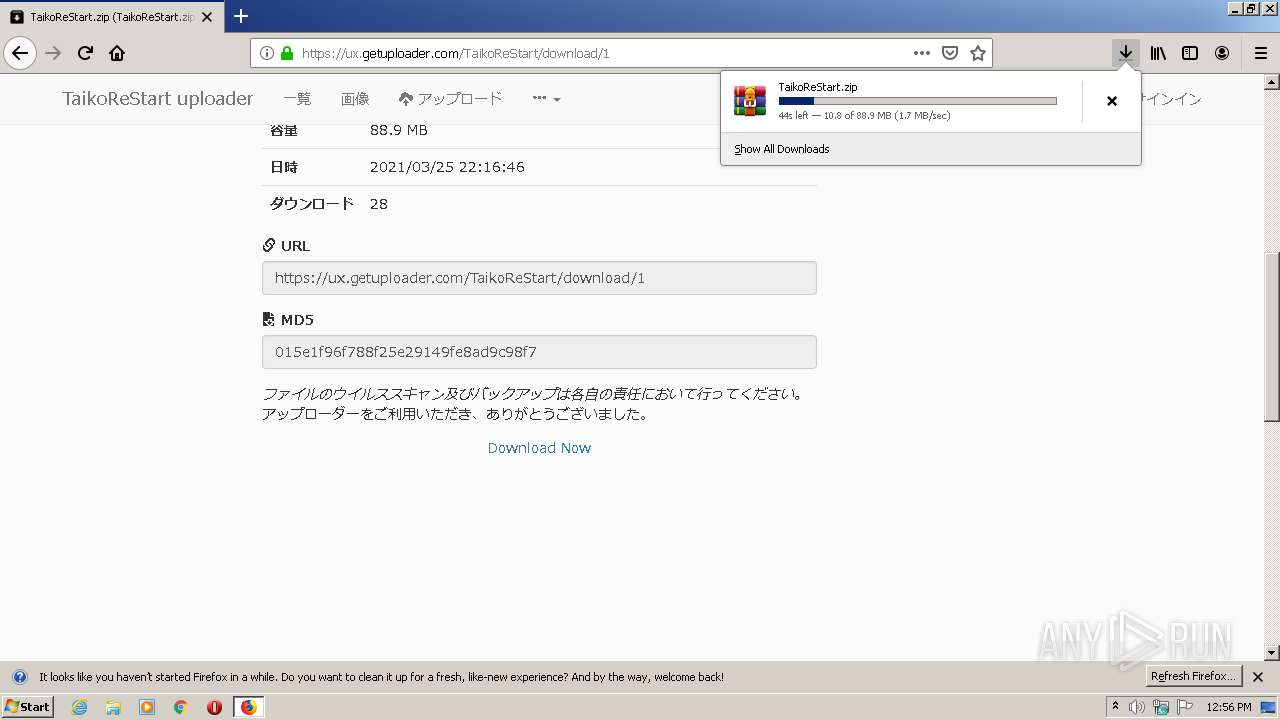Select Firefox window in taskbar
The width and height of the screenshot is (1280, 720).
coord(249,707)
